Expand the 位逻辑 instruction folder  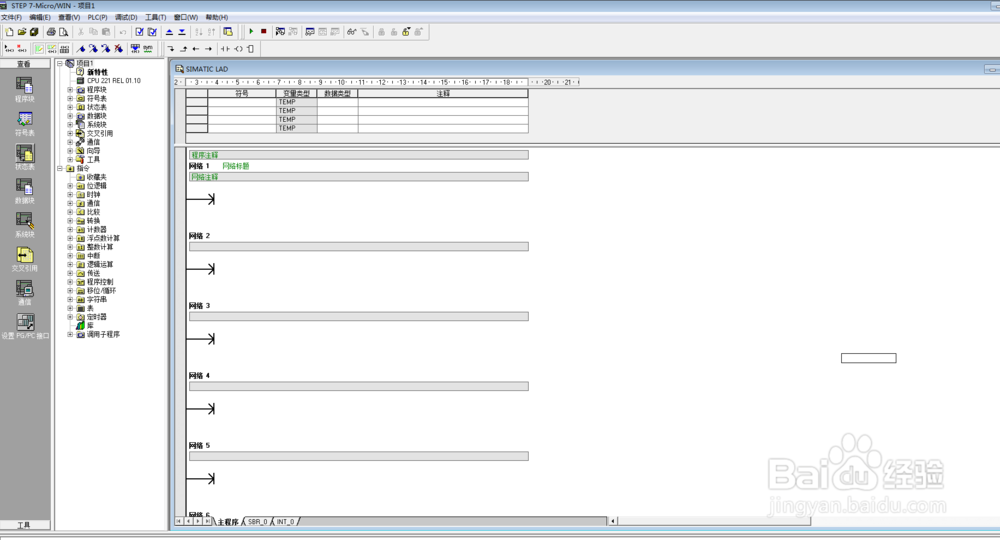point(70,186)
